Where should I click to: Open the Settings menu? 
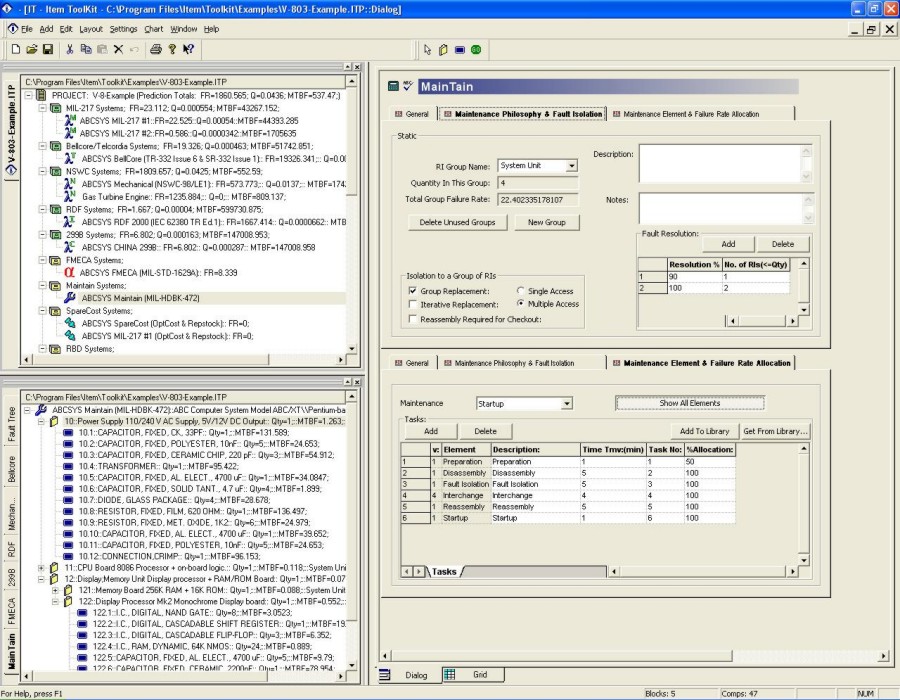coord(123,29)
